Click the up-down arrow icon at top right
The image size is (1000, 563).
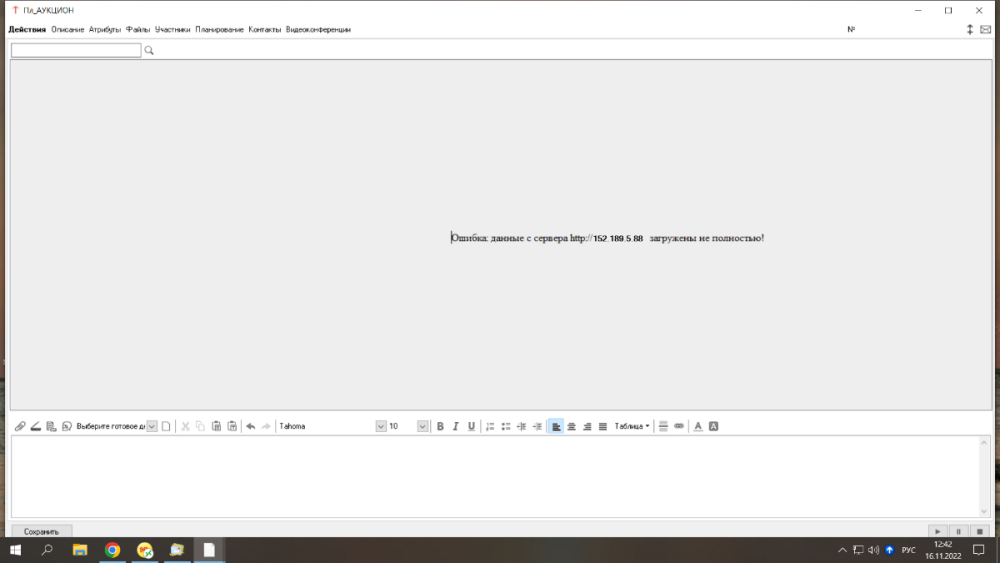969,29
